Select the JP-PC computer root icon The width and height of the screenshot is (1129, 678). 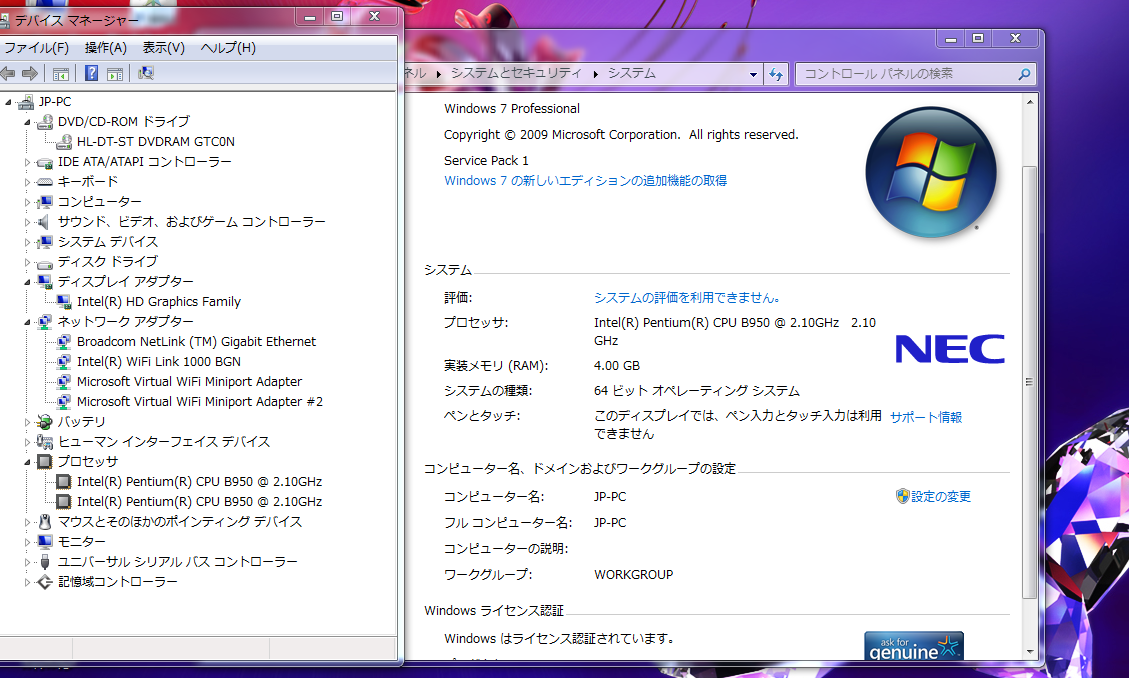coord(26,101)
